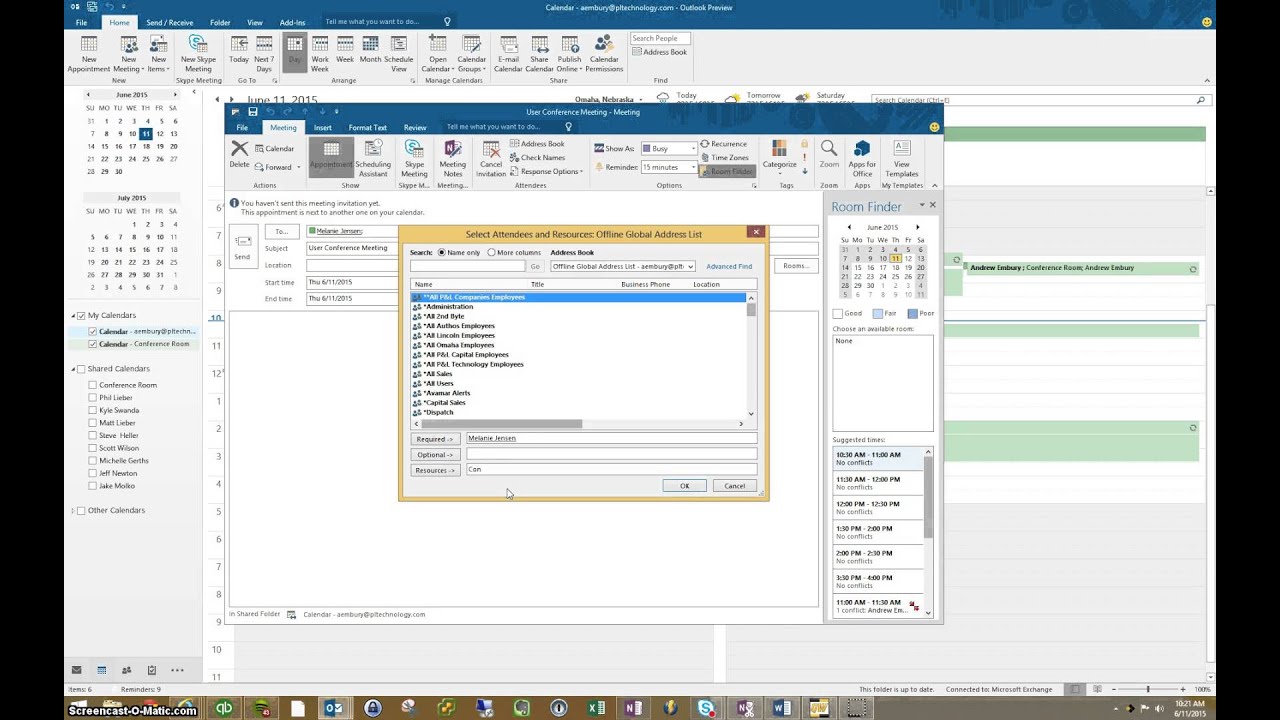Image resolution: width=1280 pixels, height=720 pixels.
Task: Switch to Insert tab in meeting window
Action: 322,127
